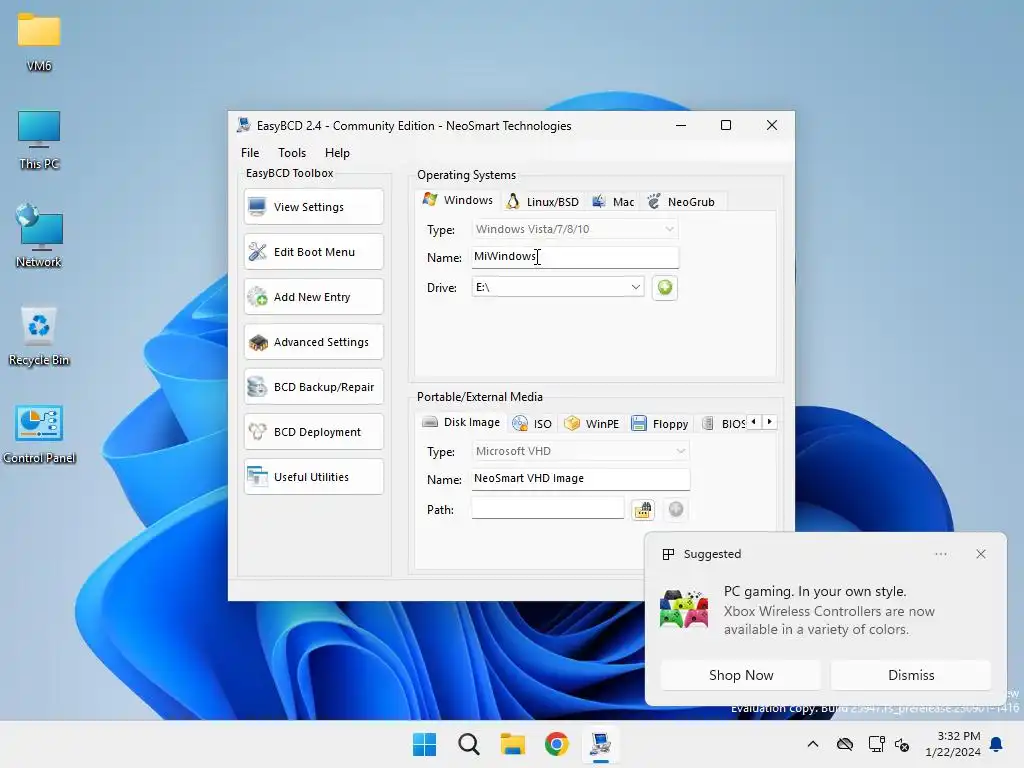Switch to the NeoGrub tab
Screen dimensions: 1024x768
click(x=681, y=202)
